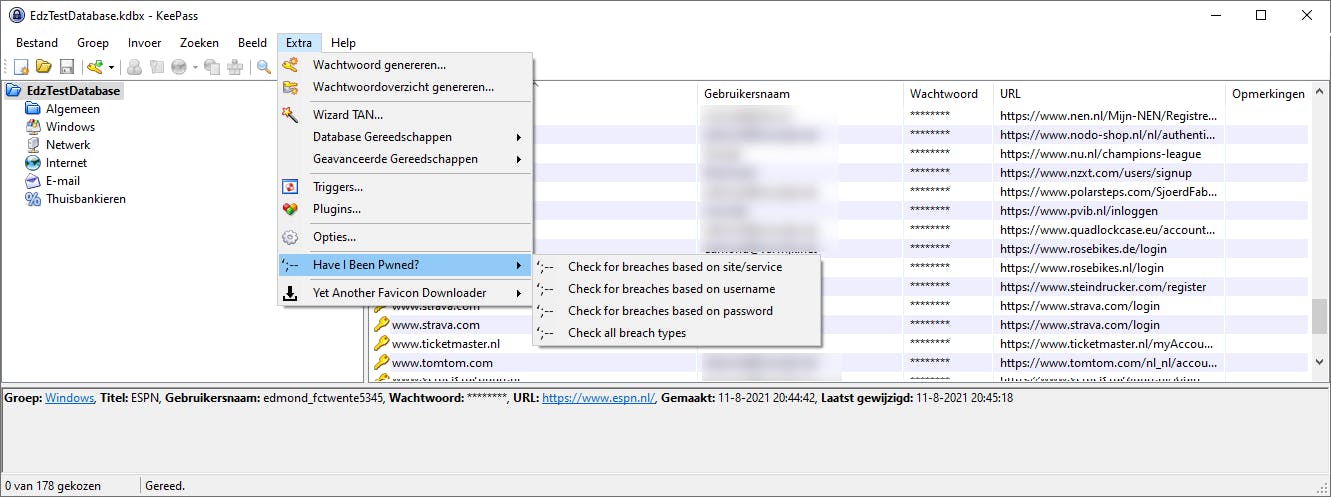This screenshot has height=497, width=1331.
Task: Sort by the Gebruikersnaam column header
Action: [800, 94]
